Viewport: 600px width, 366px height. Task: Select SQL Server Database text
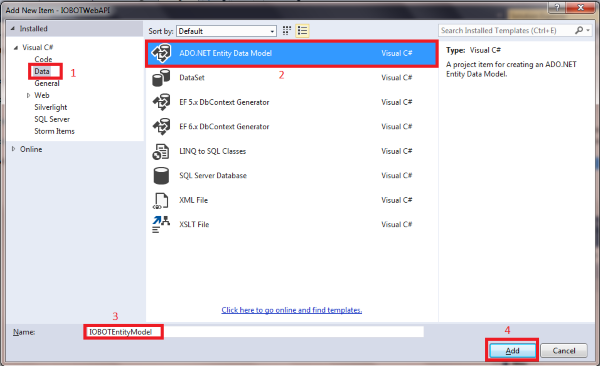click(x=213, y=176)
